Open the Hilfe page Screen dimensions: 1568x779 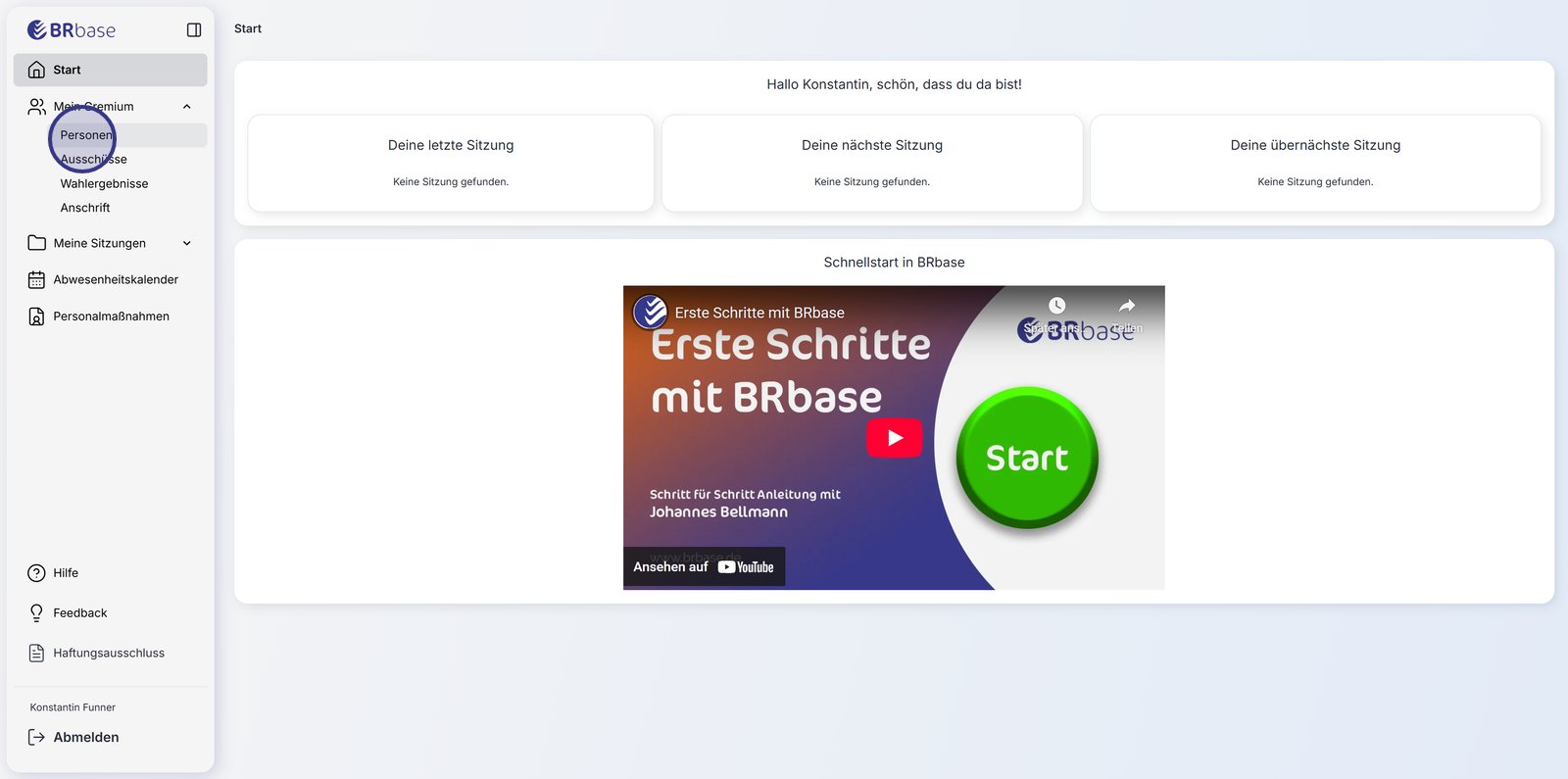pos(66,573)
